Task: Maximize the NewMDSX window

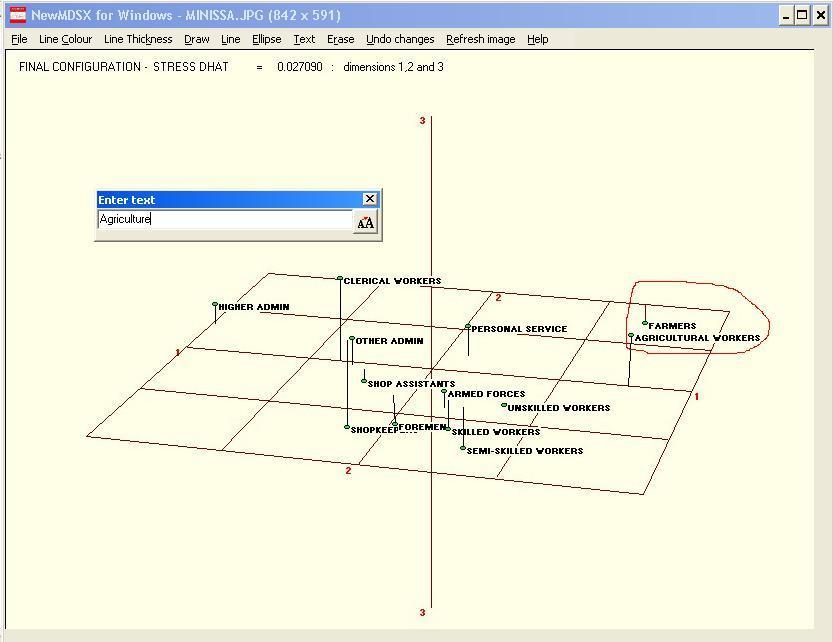Action: 802,15
